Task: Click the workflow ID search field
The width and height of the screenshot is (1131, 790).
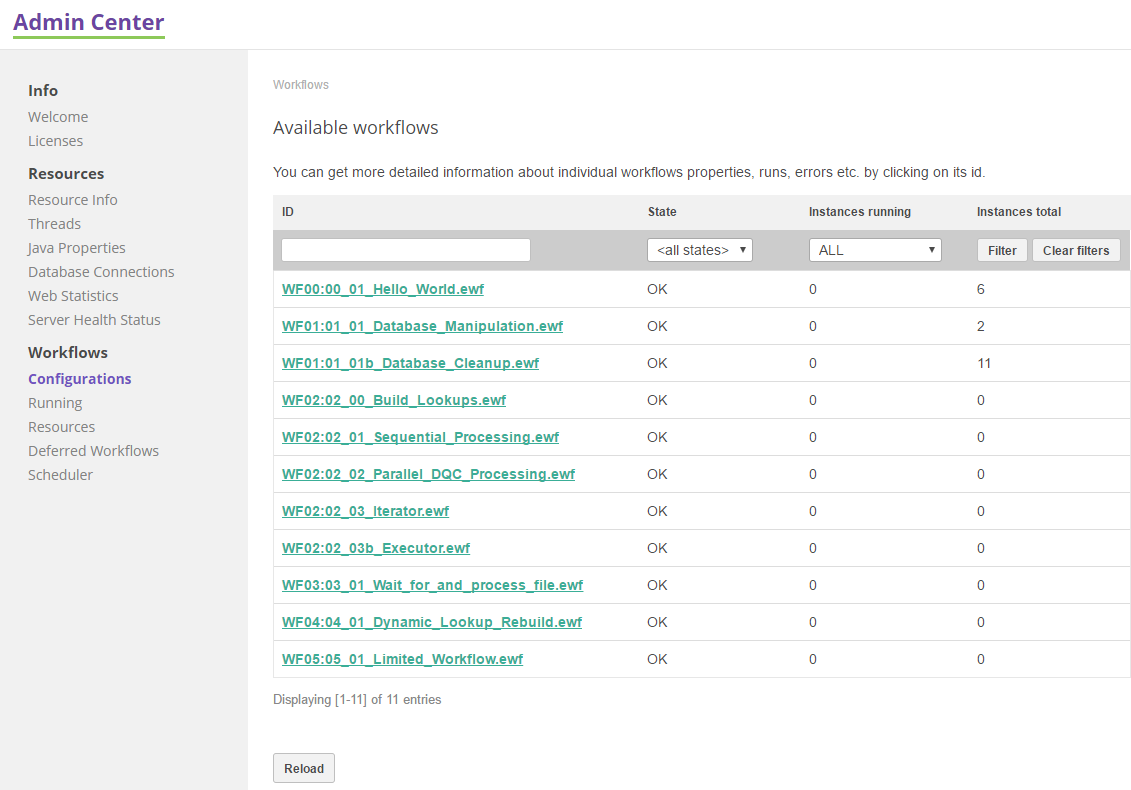Action: (405, 249)
